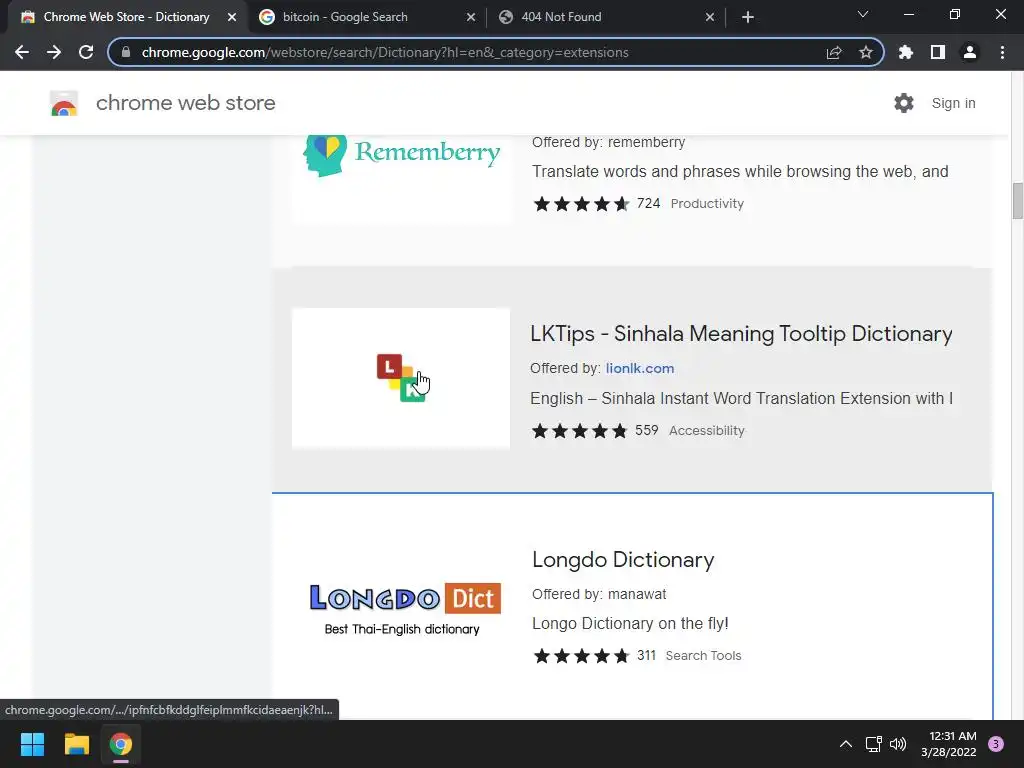
Task: Click the 724 review count
Action: click(648, 204)
